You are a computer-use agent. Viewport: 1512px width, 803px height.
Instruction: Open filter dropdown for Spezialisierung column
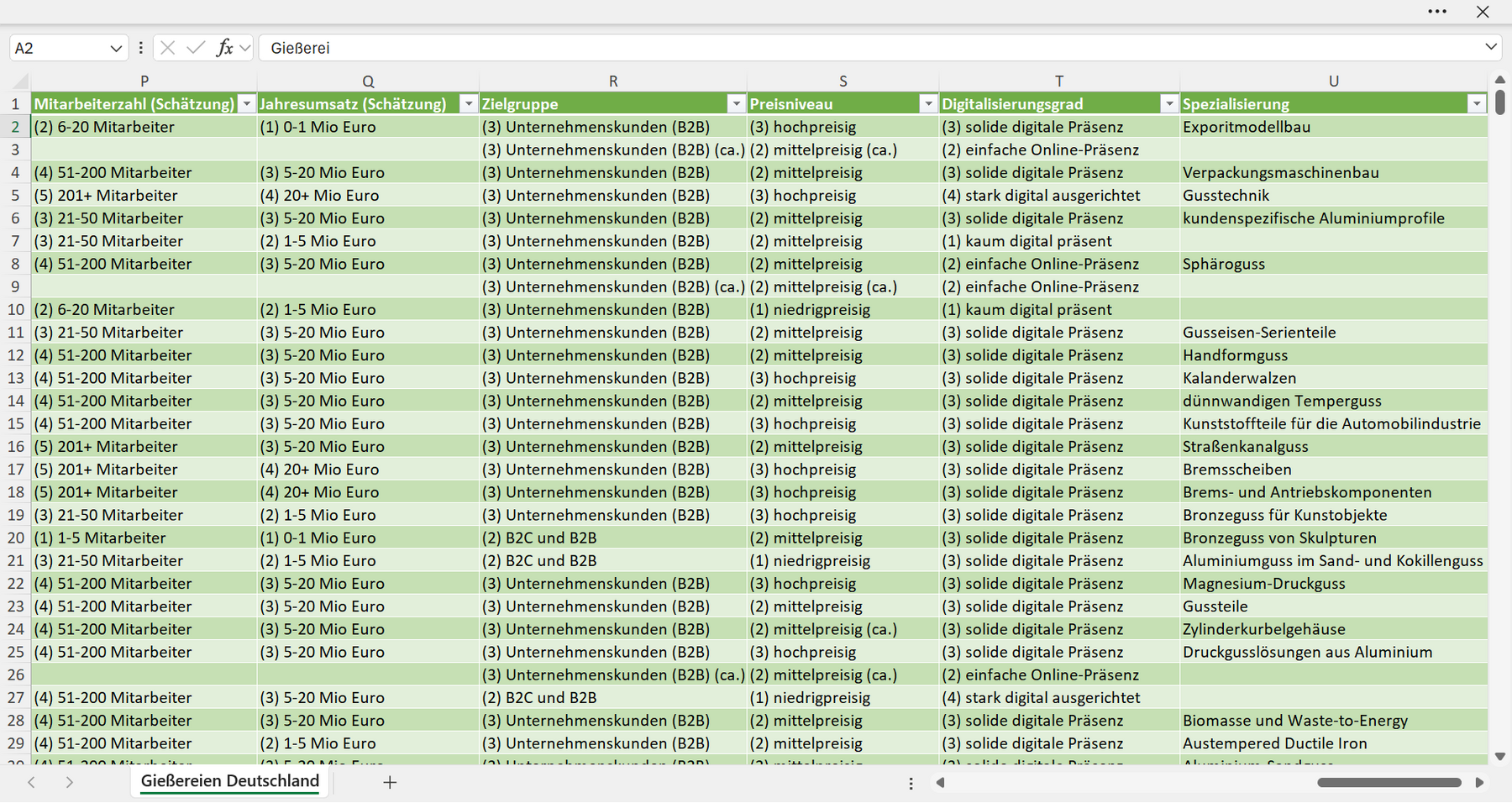coord(1477,104)
